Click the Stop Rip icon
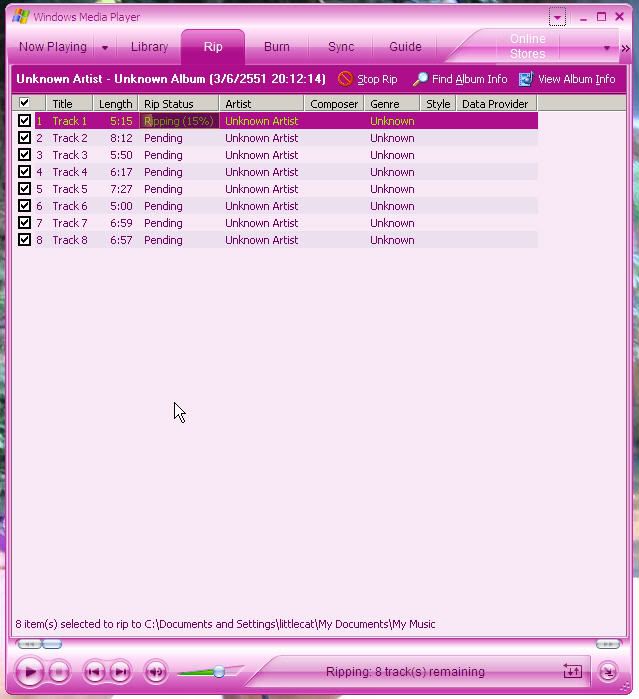Image resolution: width=639 pixels, height=699 pixels. 345,79
